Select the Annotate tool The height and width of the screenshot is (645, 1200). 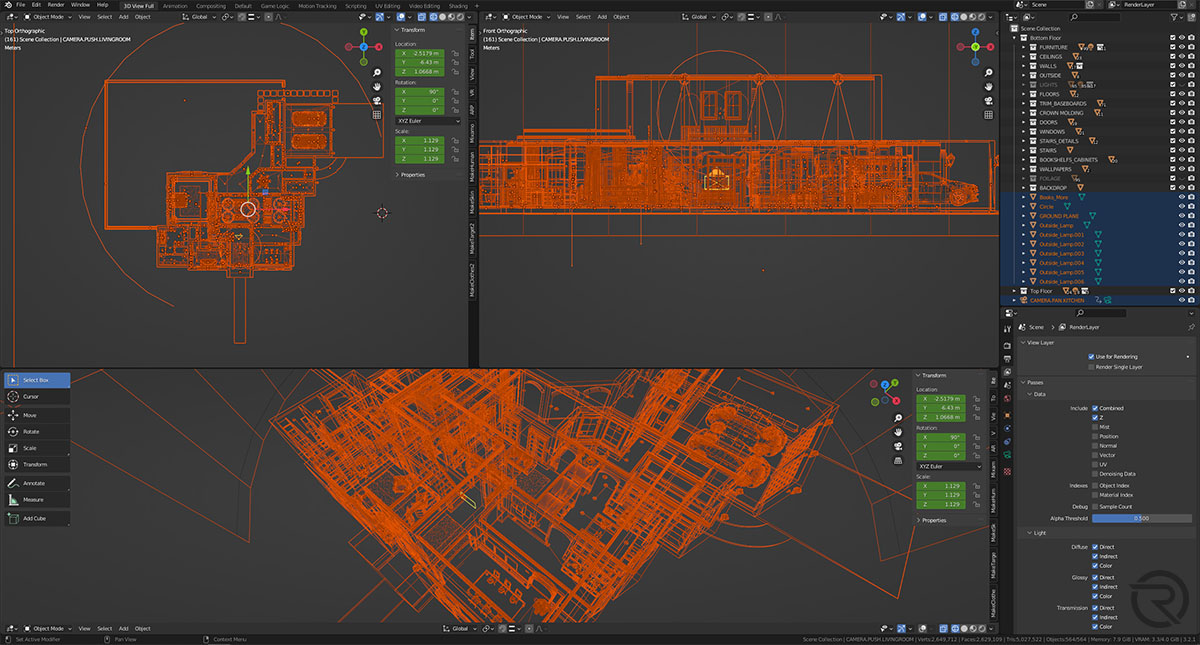(x=37, y=483)
